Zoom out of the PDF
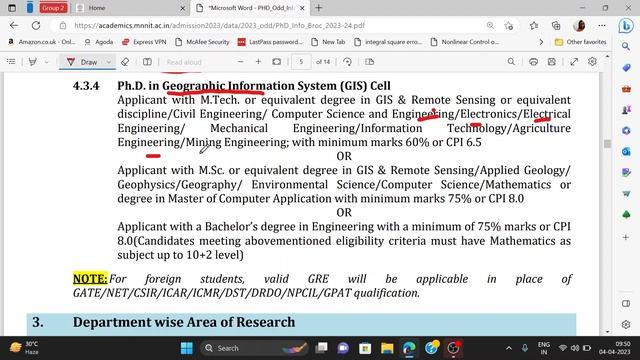Viewport: 640px width, 360px height. tap(240, 62)
